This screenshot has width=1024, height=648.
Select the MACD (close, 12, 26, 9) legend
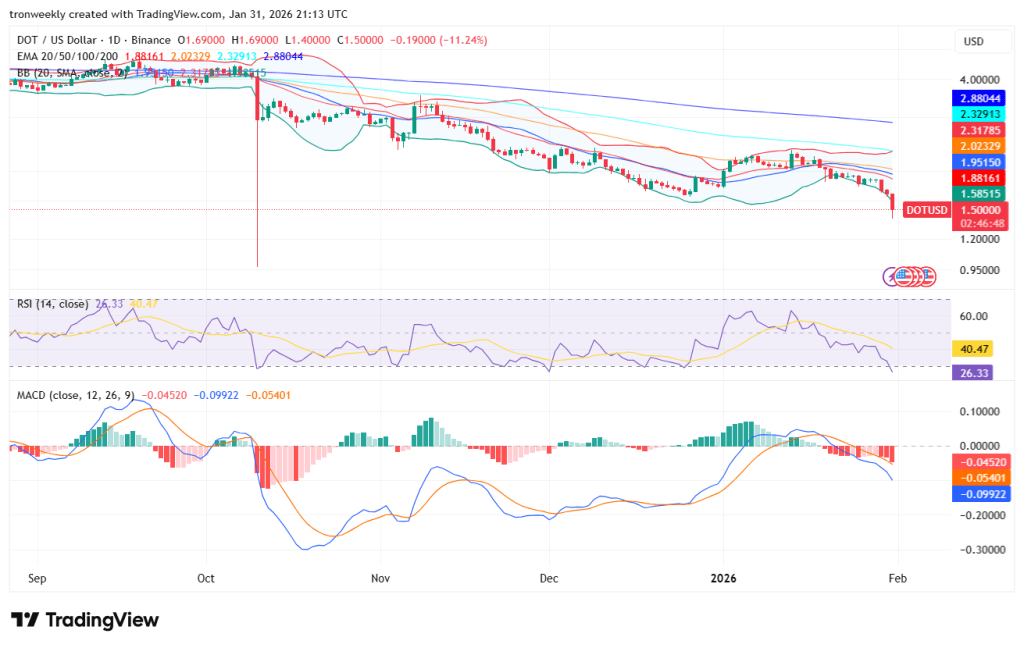[76, 395]
